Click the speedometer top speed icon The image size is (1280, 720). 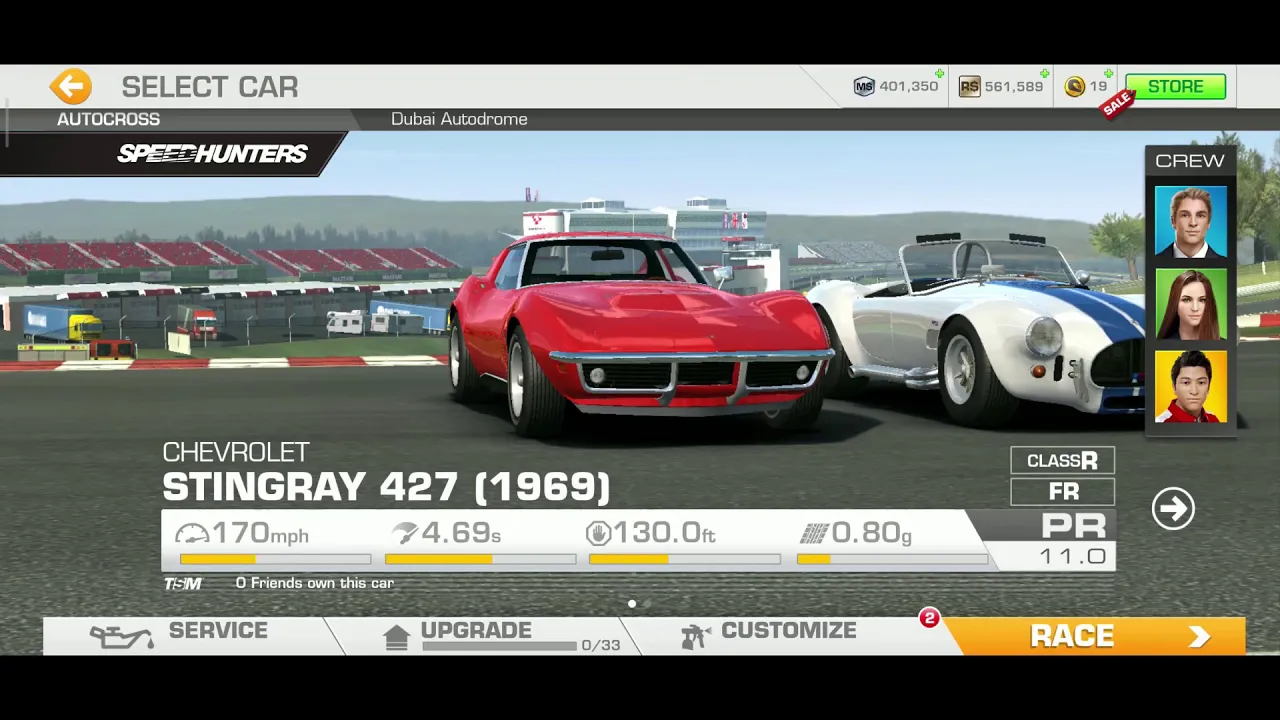[192, 534]
